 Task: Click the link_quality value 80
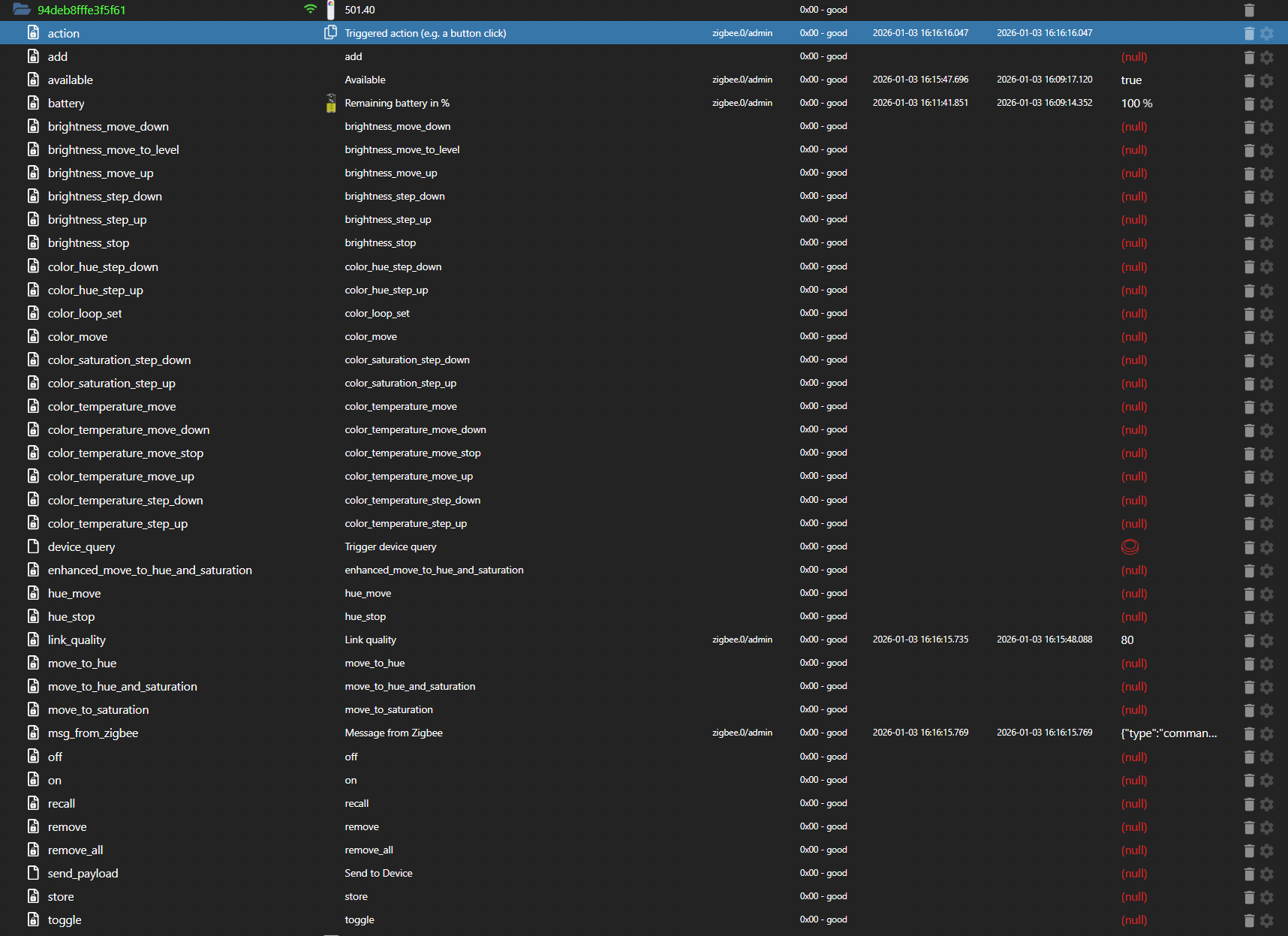(x=1127, y=640)
